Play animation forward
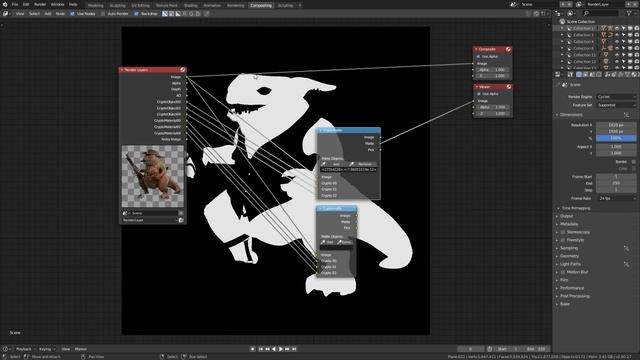640x360 pixels. click(x=280, y=349)
